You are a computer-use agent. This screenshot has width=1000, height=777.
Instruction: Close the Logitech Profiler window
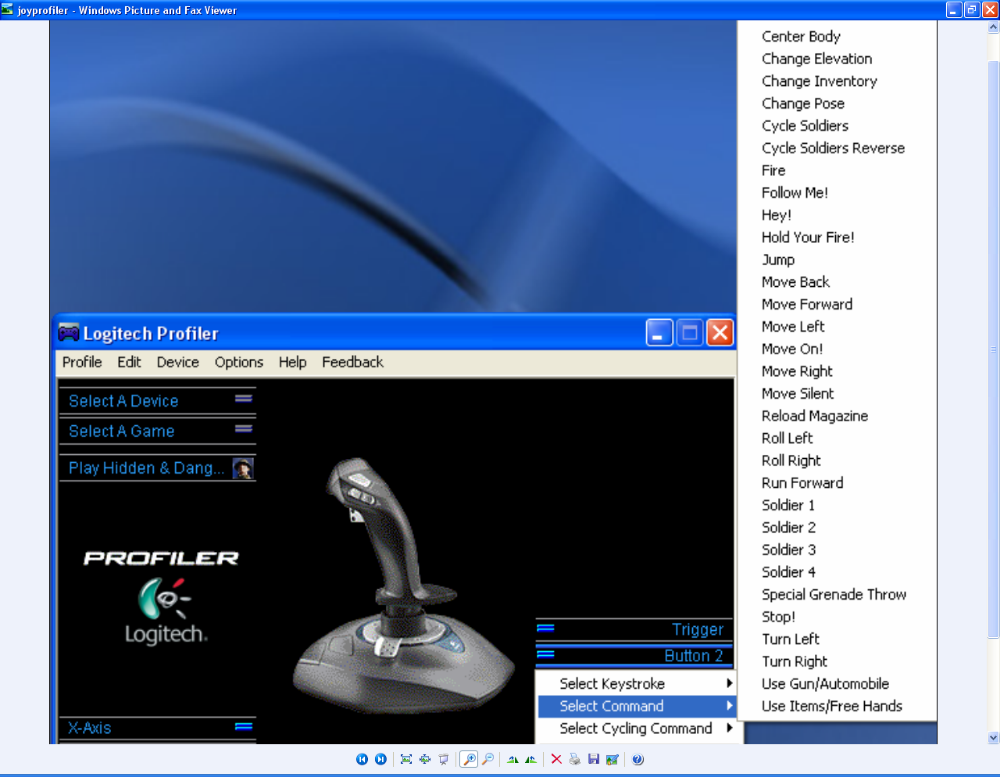point(720,332)
